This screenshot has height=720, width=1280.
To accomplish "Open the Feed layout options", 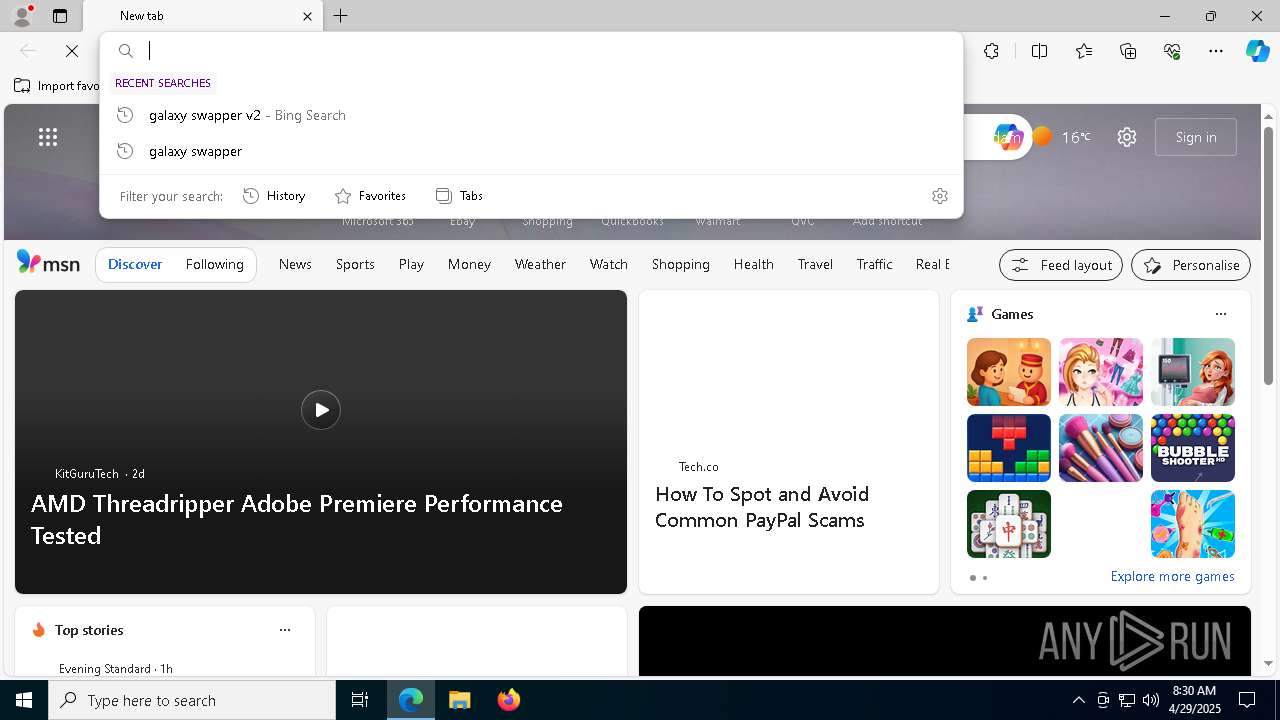I will [x=1061, y=265].
